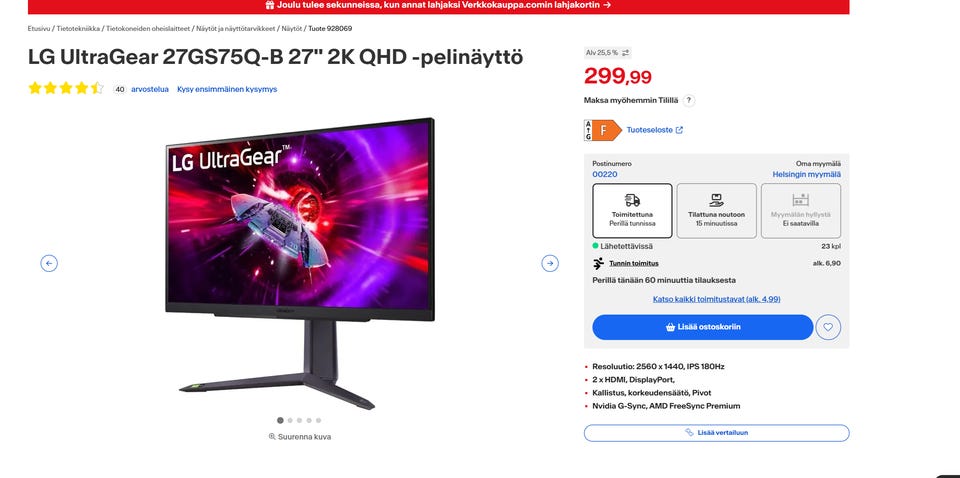Change the Helsingin myymälä store
The width and height of the screenshot is (960, 478).
(806, 174)
